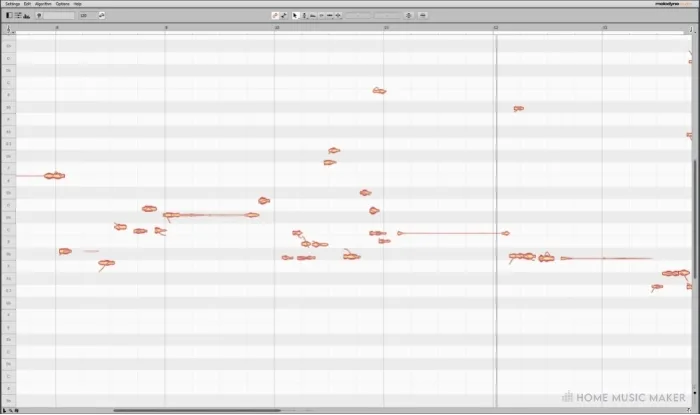This screenshot has height=415, width=700.
Task: Open the Algorithm menu
Action: point(43,4)
